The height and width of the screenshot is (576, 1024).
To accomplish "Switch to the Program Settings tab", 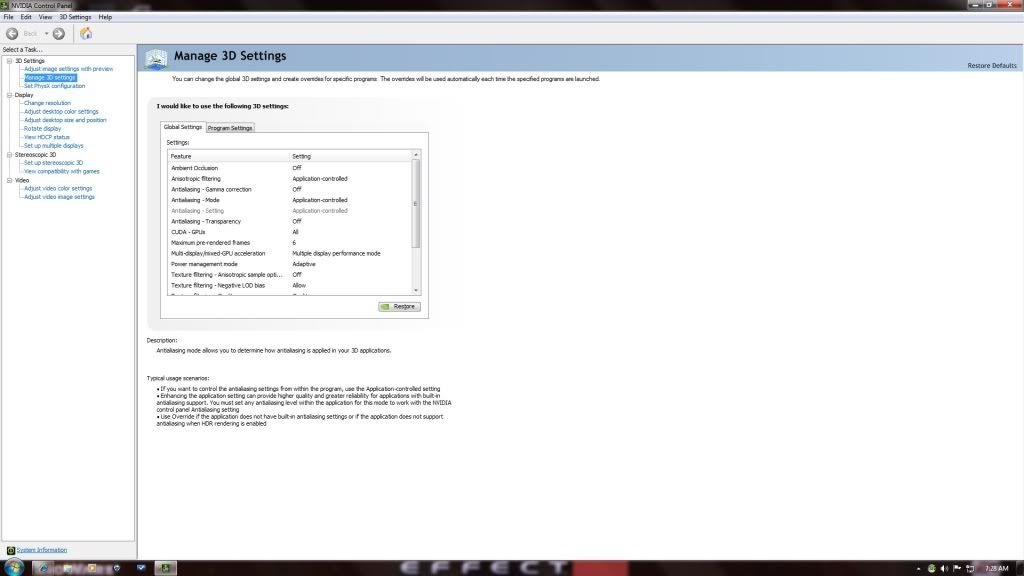I will point(230,128).
